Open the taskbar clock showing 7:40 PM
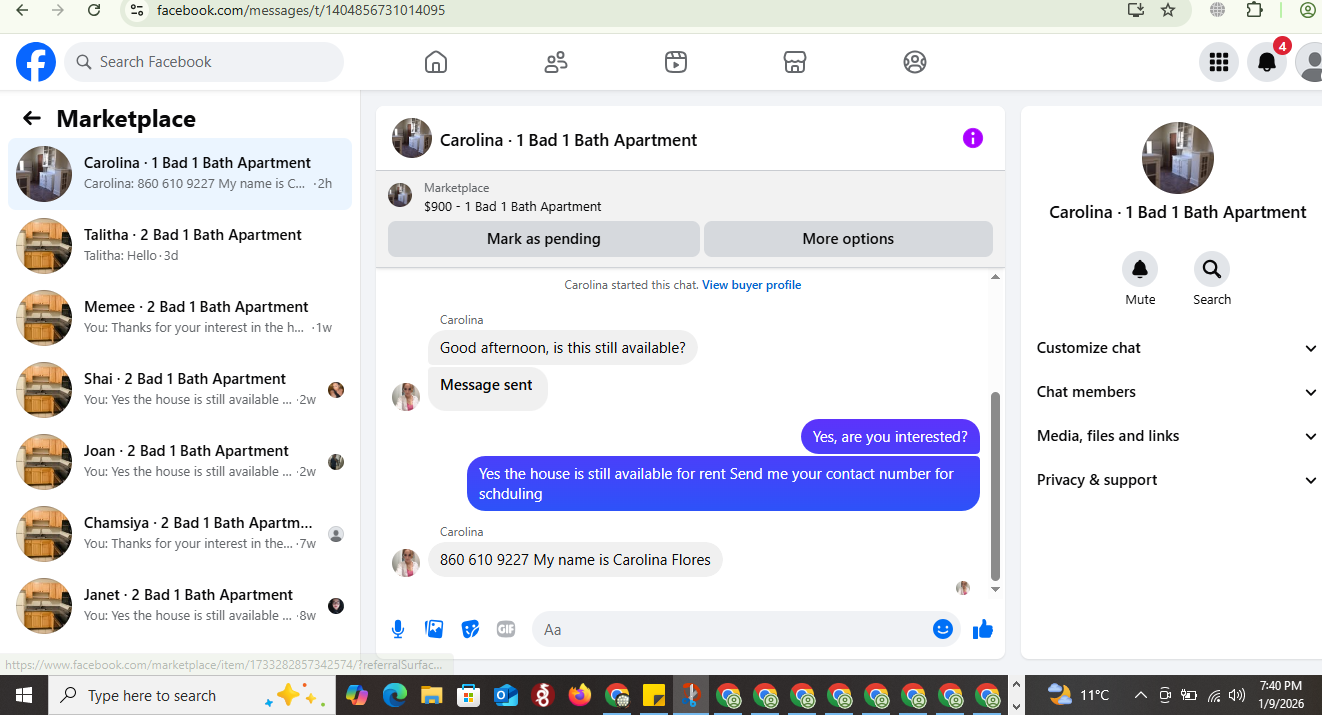This screenshot has height=715, width=1322. [1281, 695]
